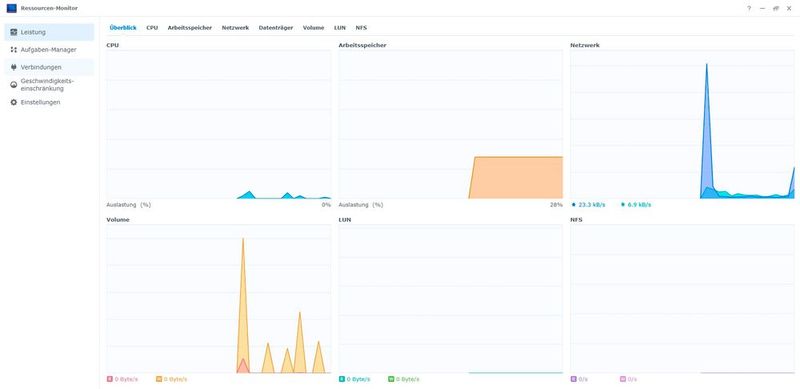Viewport: 800px width, 389px height.
Task: Click the CPU panel heading
Action: pyautogui.click(x=112, y=45)
